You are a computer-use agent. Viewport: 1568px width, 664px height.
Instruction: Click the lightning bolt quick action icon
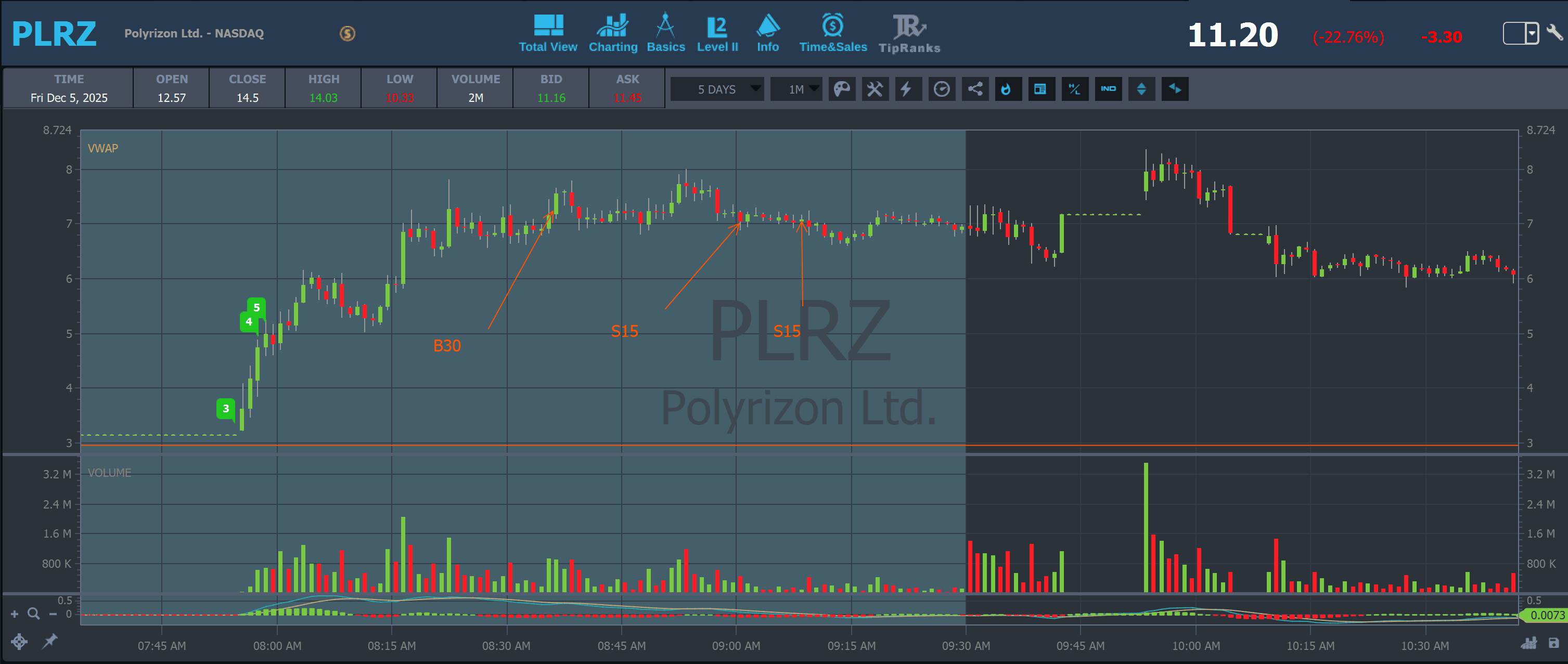click(908, 89)
